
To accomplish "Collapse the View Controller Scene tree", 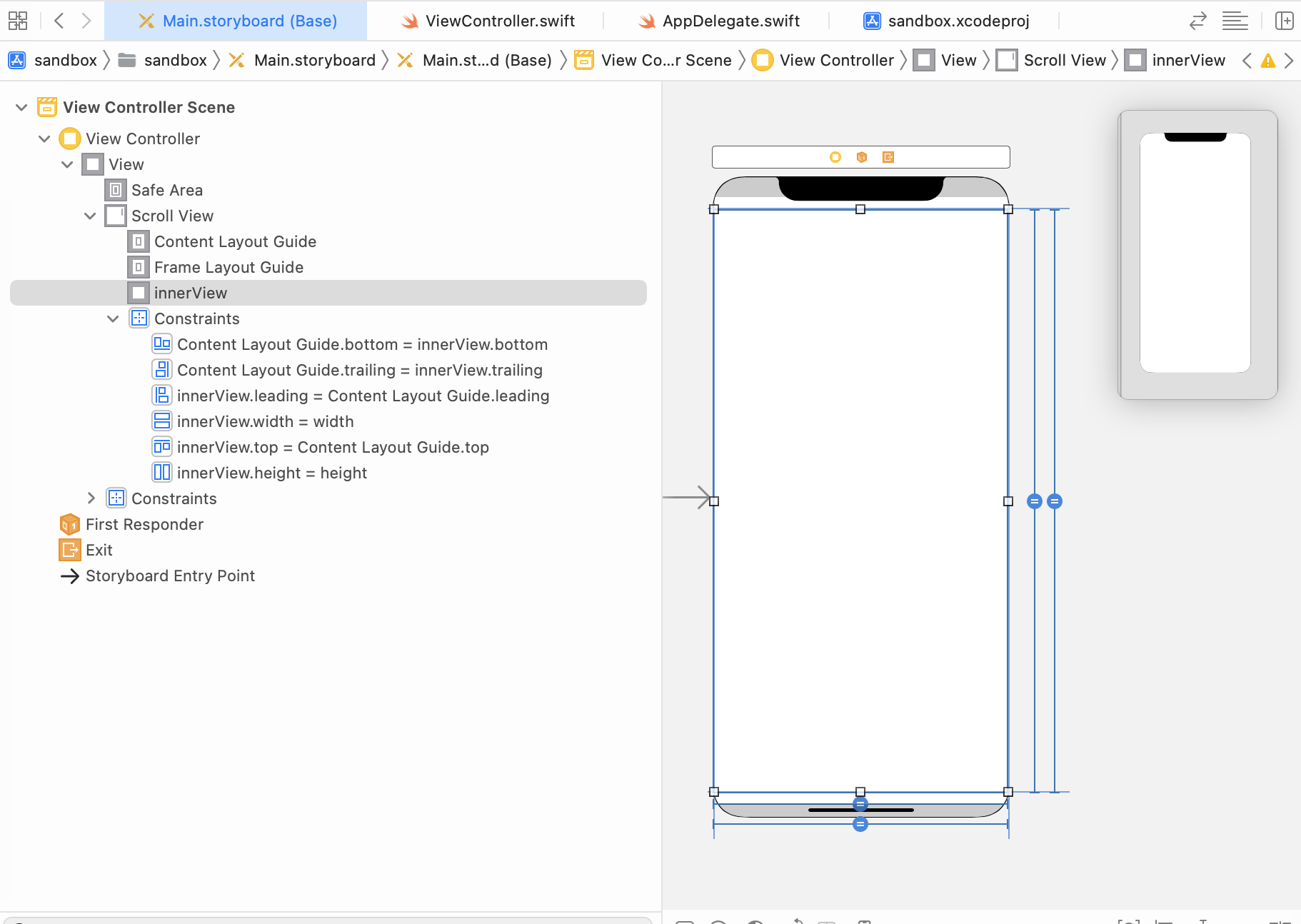I will pos(21,107).
